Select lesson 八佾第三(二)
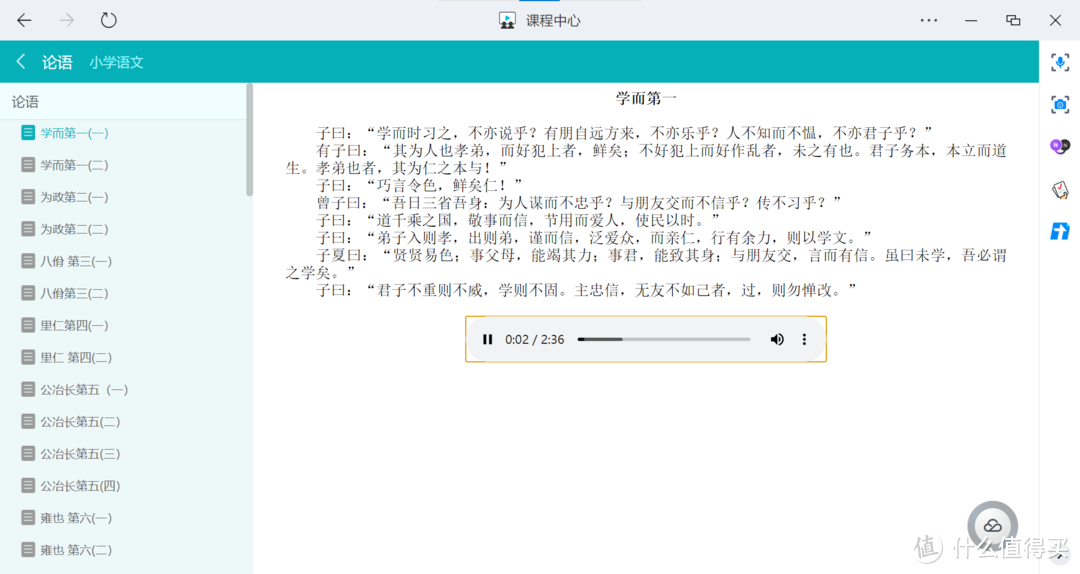 (74, 293)
